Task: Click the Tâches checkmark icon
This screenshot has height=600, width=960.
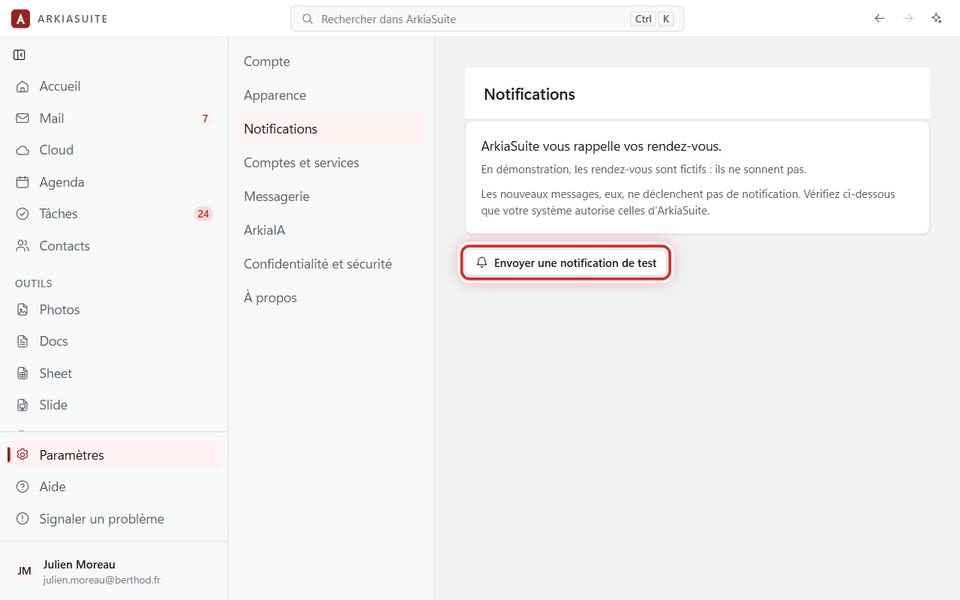Action: click(23, 214)
